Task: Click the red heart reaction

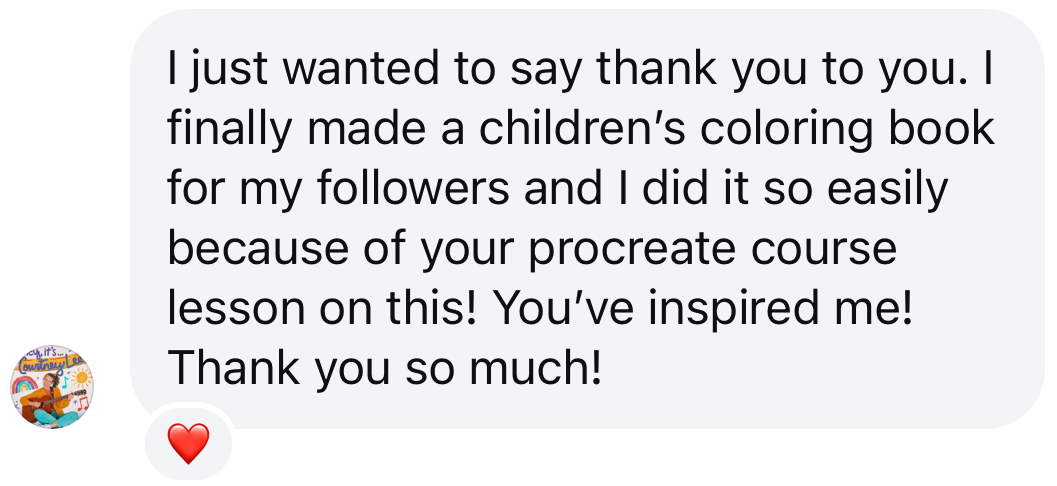Action: pos(188,442)
